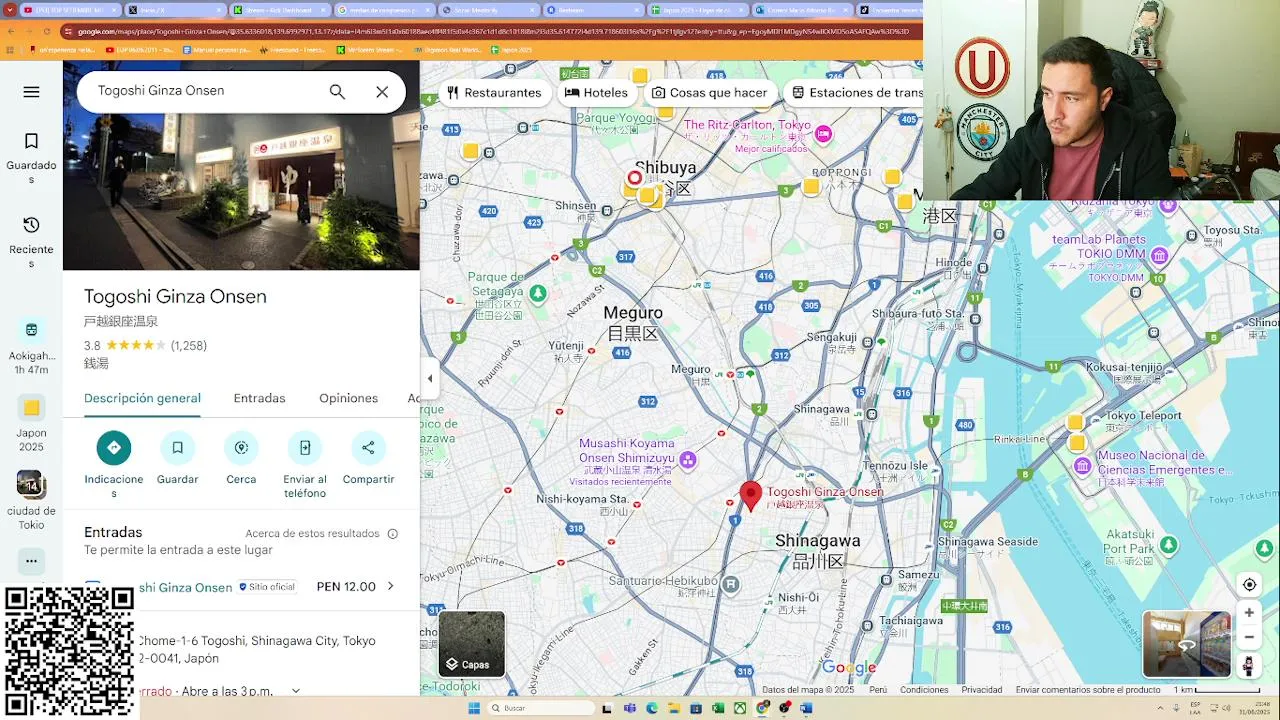Viewport: 1280px width, 720px height.
Task: Click the red Togoshi Ginza Onsen pin
Action: (751, 496)
